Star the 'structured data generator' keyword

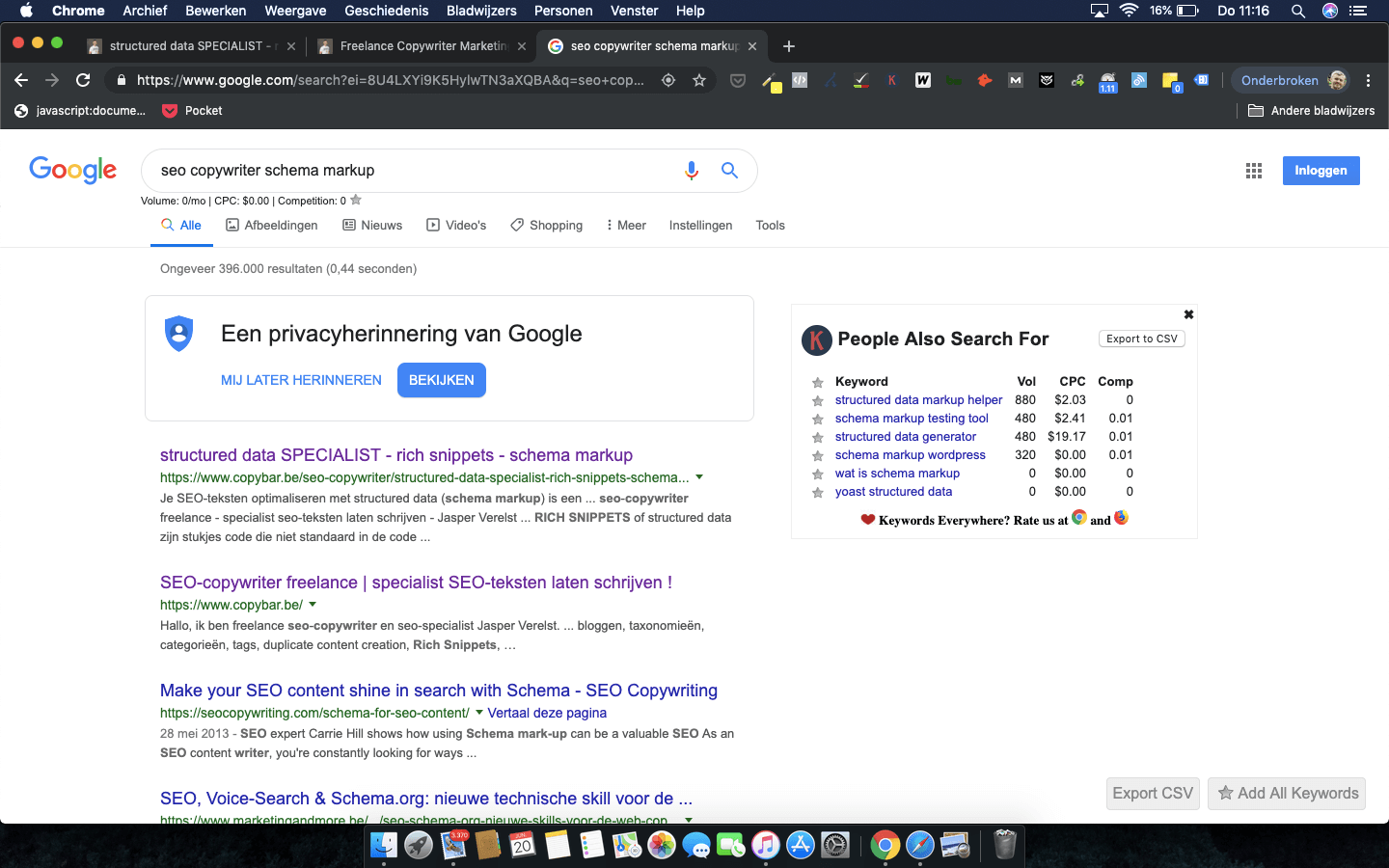[817, 437]
